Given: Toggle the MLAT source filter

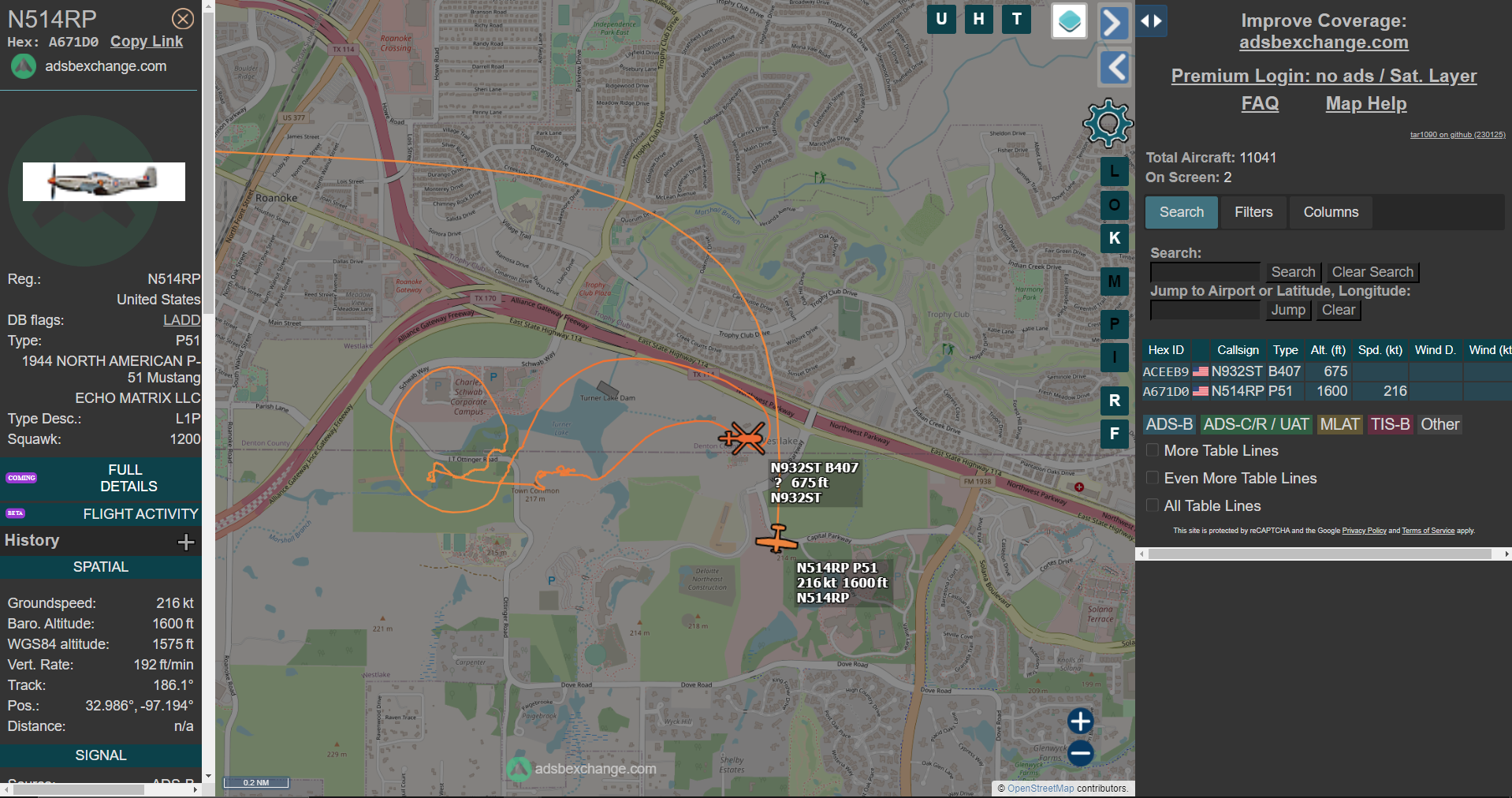Looking at the screenshot, I should (1339, 424).
